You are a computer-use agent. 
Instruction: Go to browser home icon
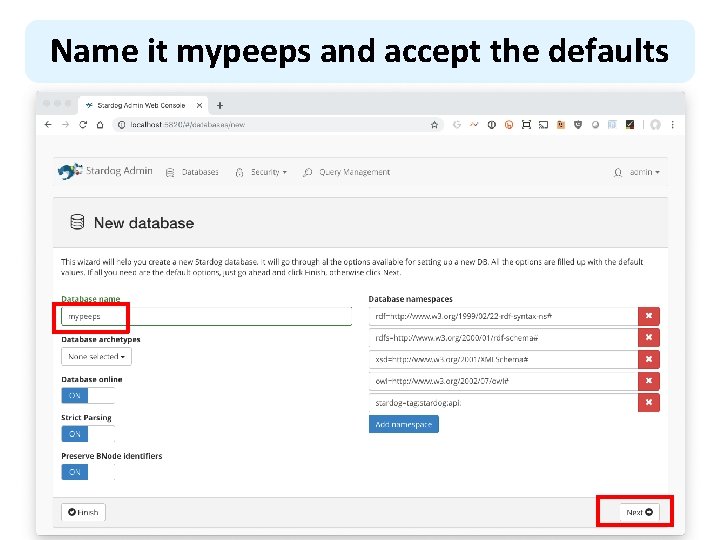point(100,124)
